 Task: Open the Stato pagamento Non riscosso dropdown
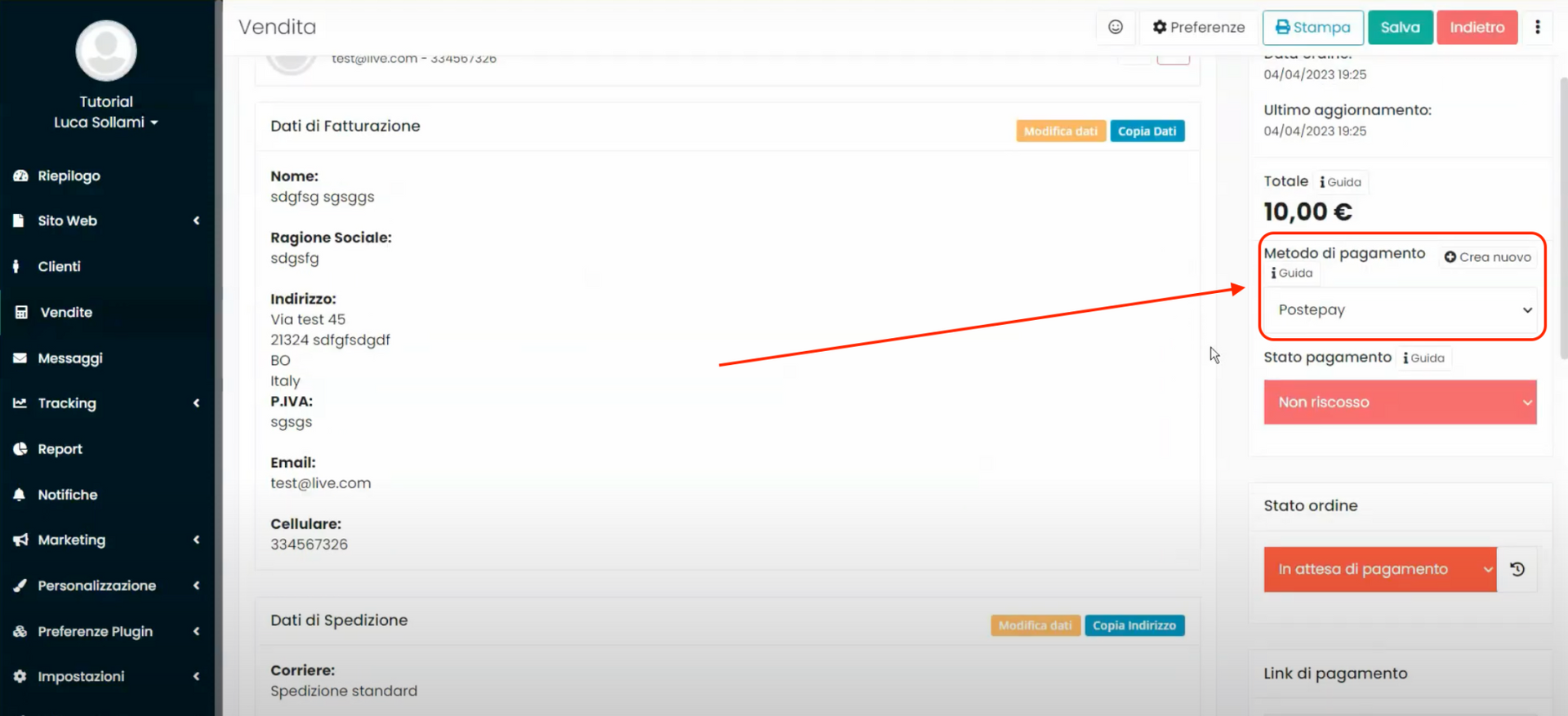click(x=1400, y=402)
